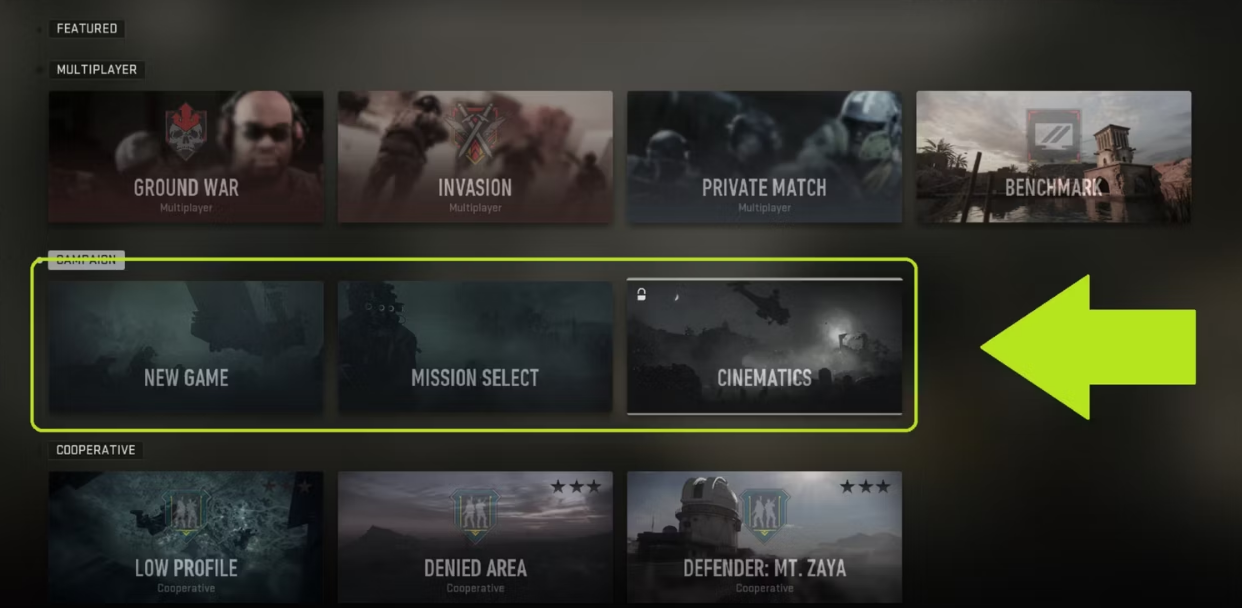Click the green arrow pointing at Campaign
The height and width of the screenshot is (608, 1242).
1088,347
